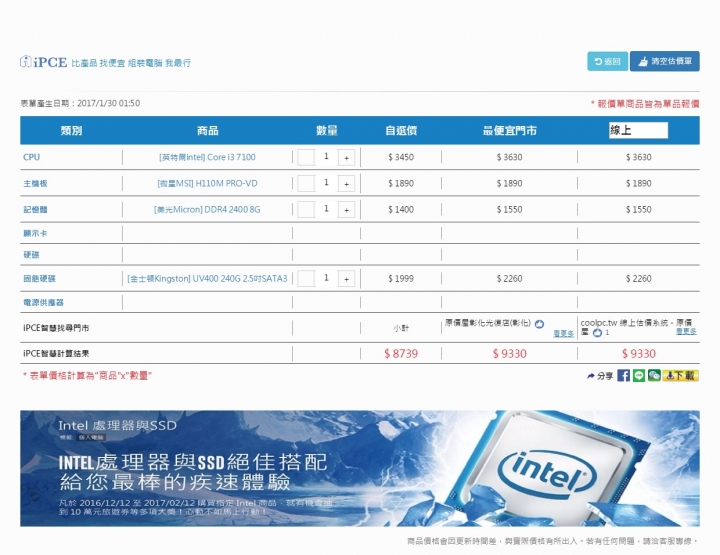720x555 pixels.
Task: Click the yellow 下載 download button
Action: tap(681, 376)
